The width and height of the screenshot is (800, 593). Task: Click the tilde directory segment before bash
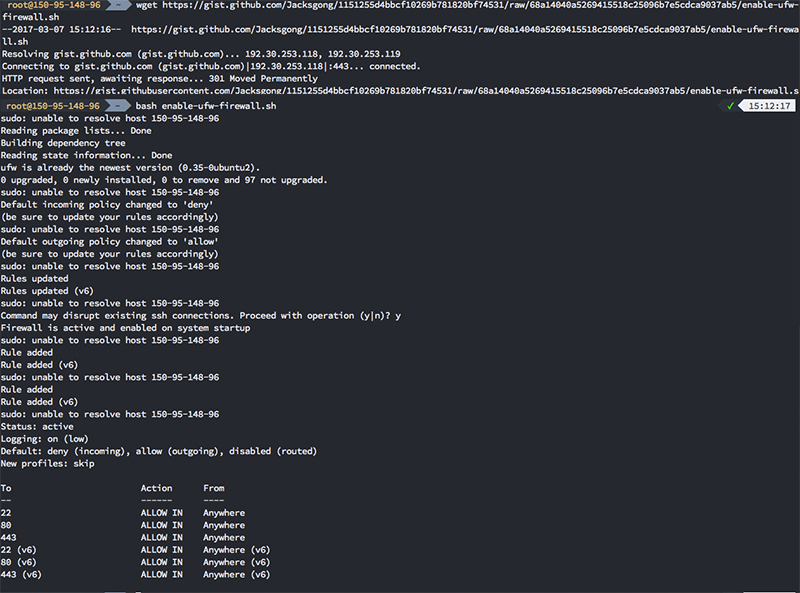(x=118, y=106)
